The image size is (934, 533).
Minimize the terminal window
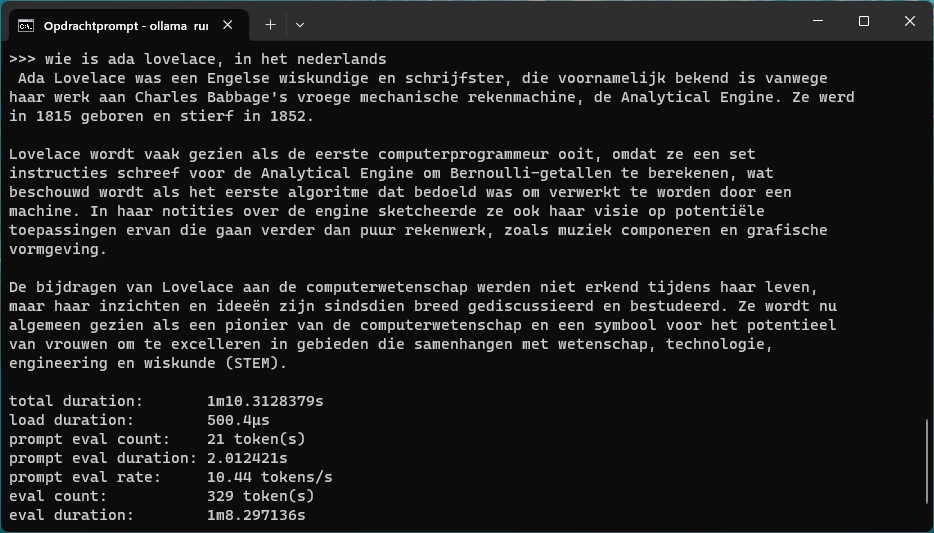point(817,21)
